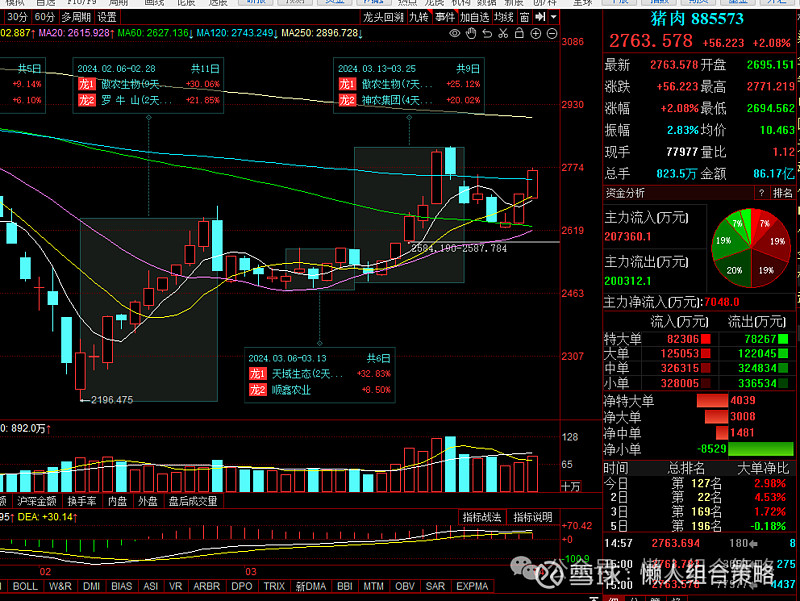The image size is (800, 601).
Task: Switch to the BIAS indicator
Action: coord(121,586)
